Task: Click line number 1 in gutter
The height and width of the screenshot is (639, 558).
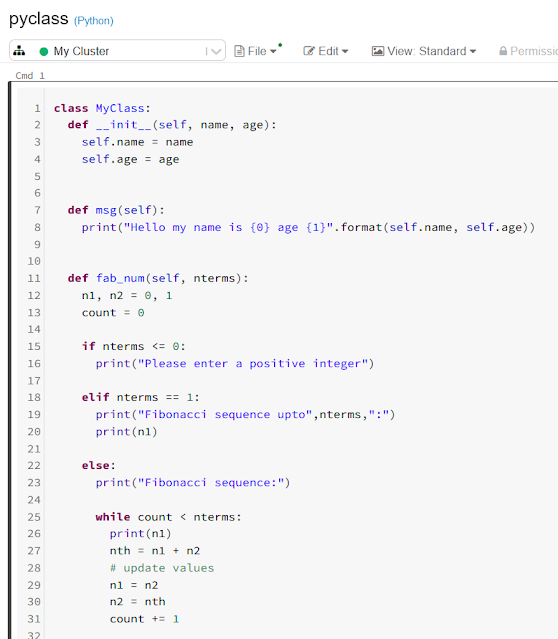Action: click(37, 108)
